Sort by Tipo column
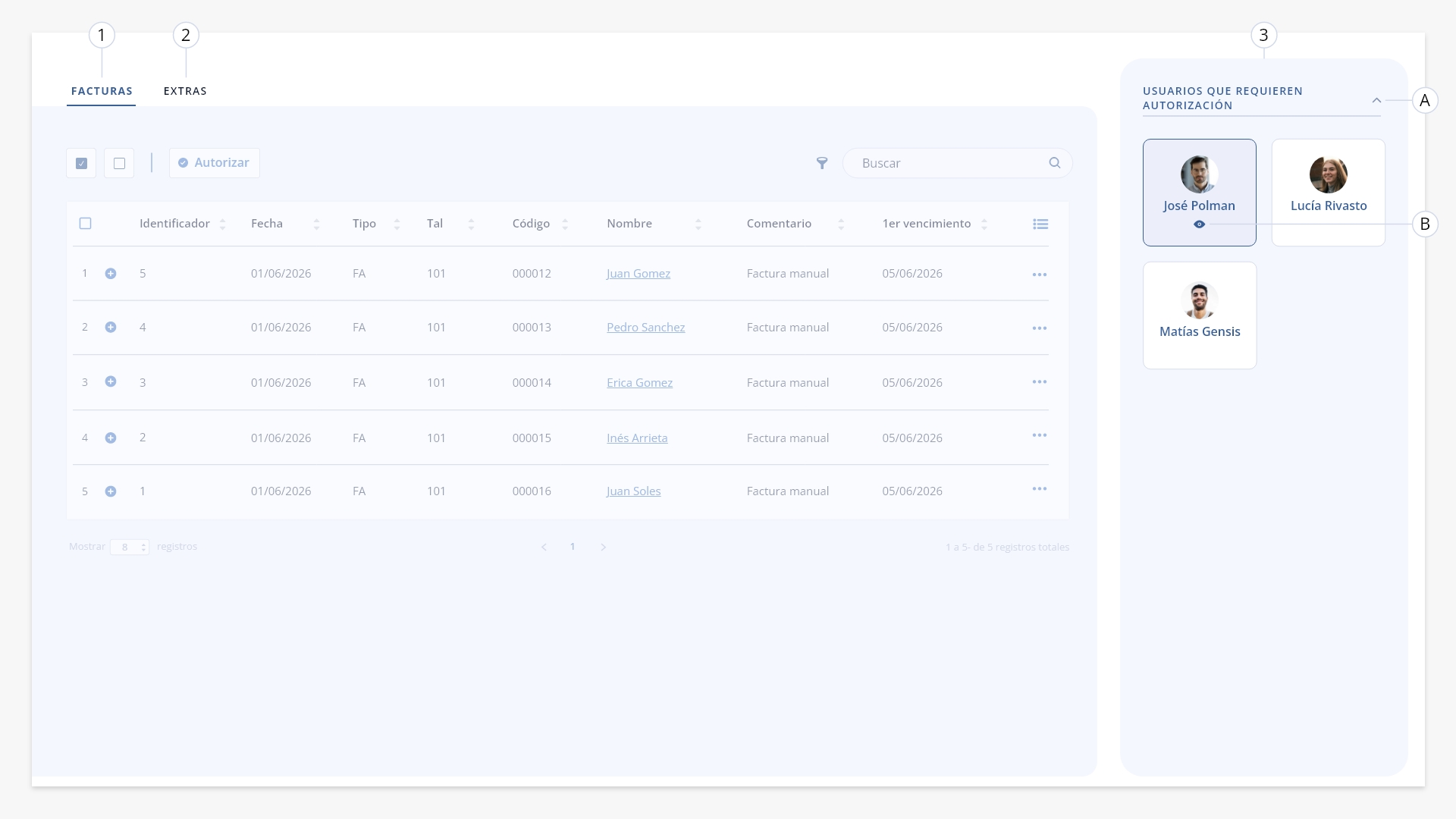This screenshot has height=819, width=1456. click(397, 224)
